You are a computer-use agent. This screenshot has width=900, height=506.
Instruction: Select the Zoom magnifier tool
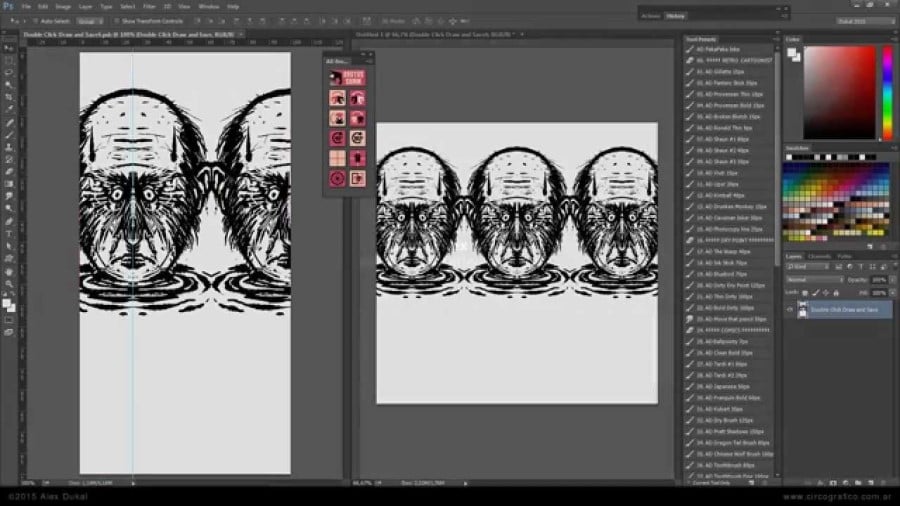click(x=9, y=282)
